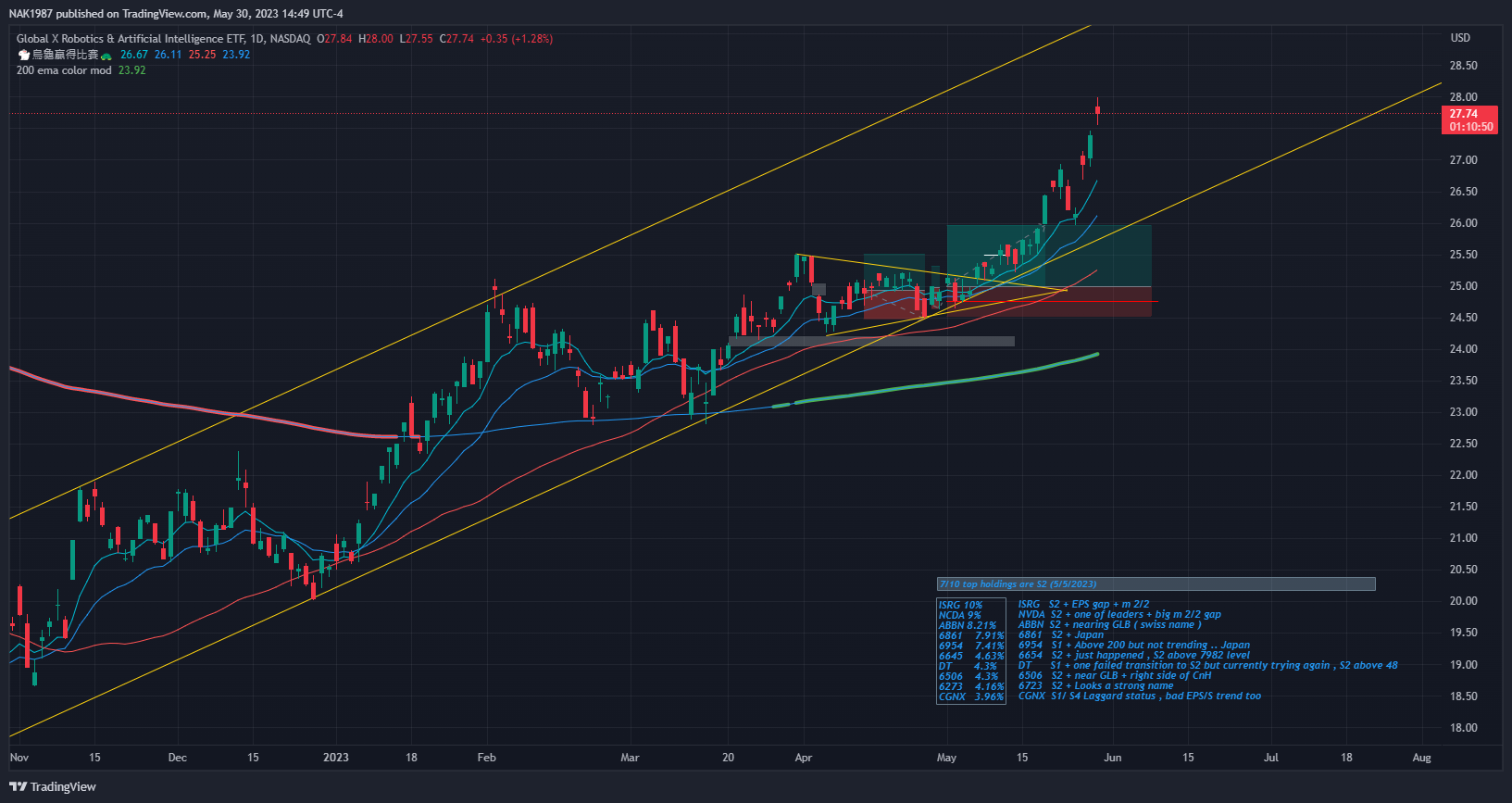
Task: Click the 26.00 price axis label
Action: pyautogui.click(x=1463, y=223)
